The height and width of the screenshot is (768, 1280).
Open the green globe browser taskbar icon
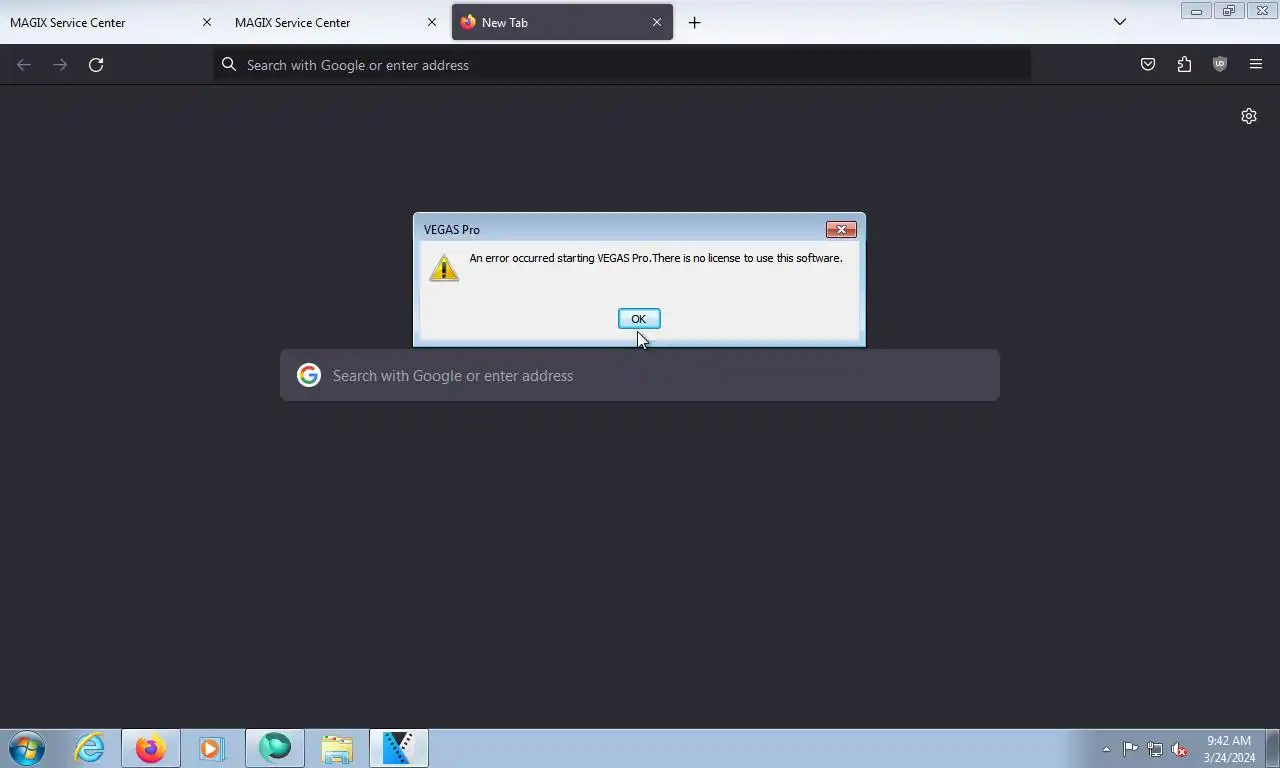pyautogui.click(x=275, y=748)
